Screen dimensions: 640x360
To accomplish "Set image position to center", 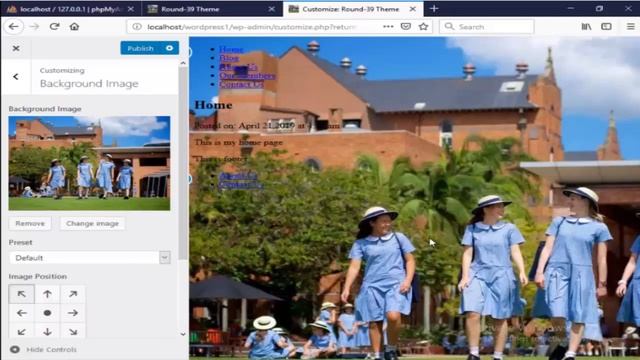I will [47, 313].
